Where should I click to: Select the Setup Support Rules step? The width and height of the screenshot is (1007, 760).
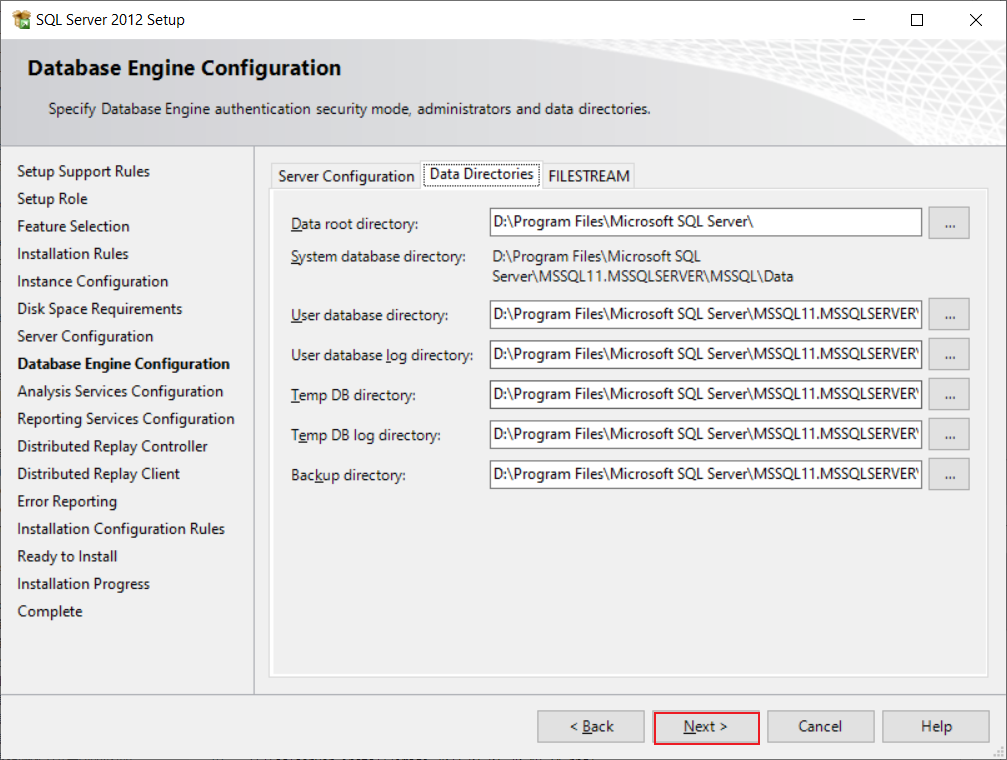pos(83,172)
